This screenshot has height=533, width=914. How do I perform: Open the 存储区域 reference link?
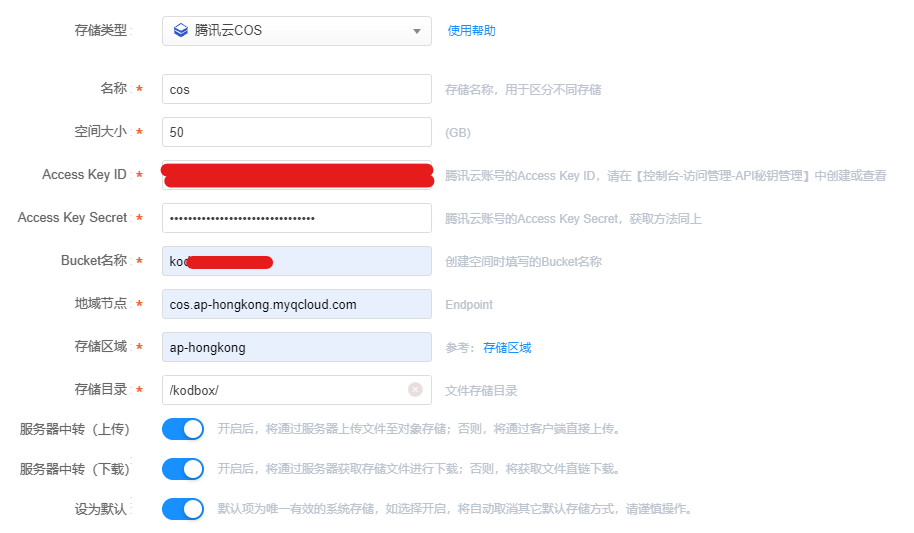507,348
